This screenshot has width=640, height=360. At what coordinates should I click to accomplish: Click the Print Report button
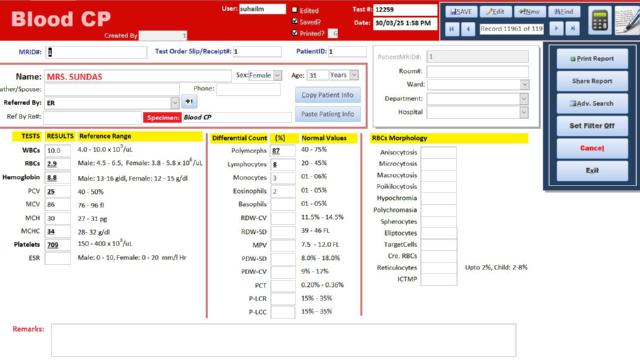click(592, 59)
